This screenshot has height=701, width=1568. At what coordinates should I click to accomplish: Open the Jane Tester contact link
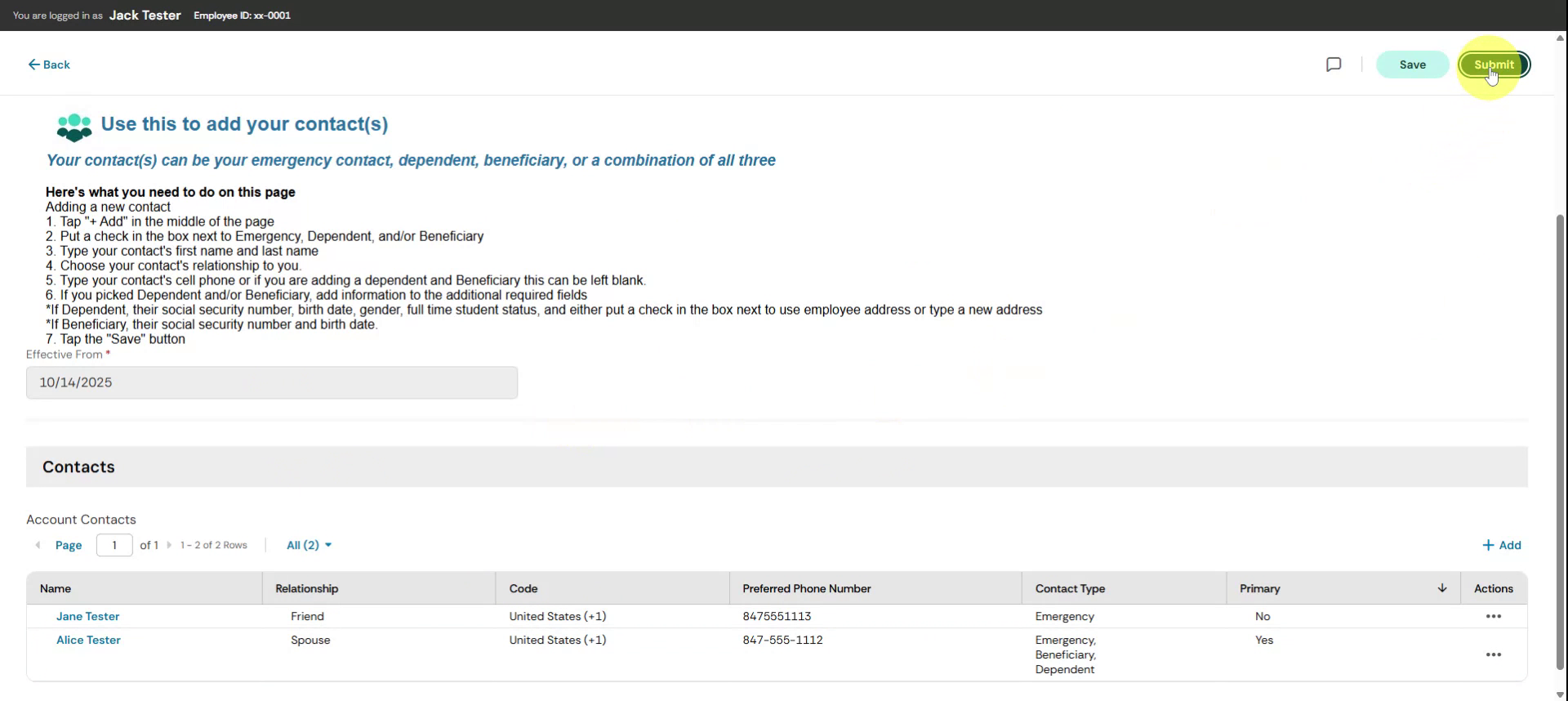coord(87,616)
